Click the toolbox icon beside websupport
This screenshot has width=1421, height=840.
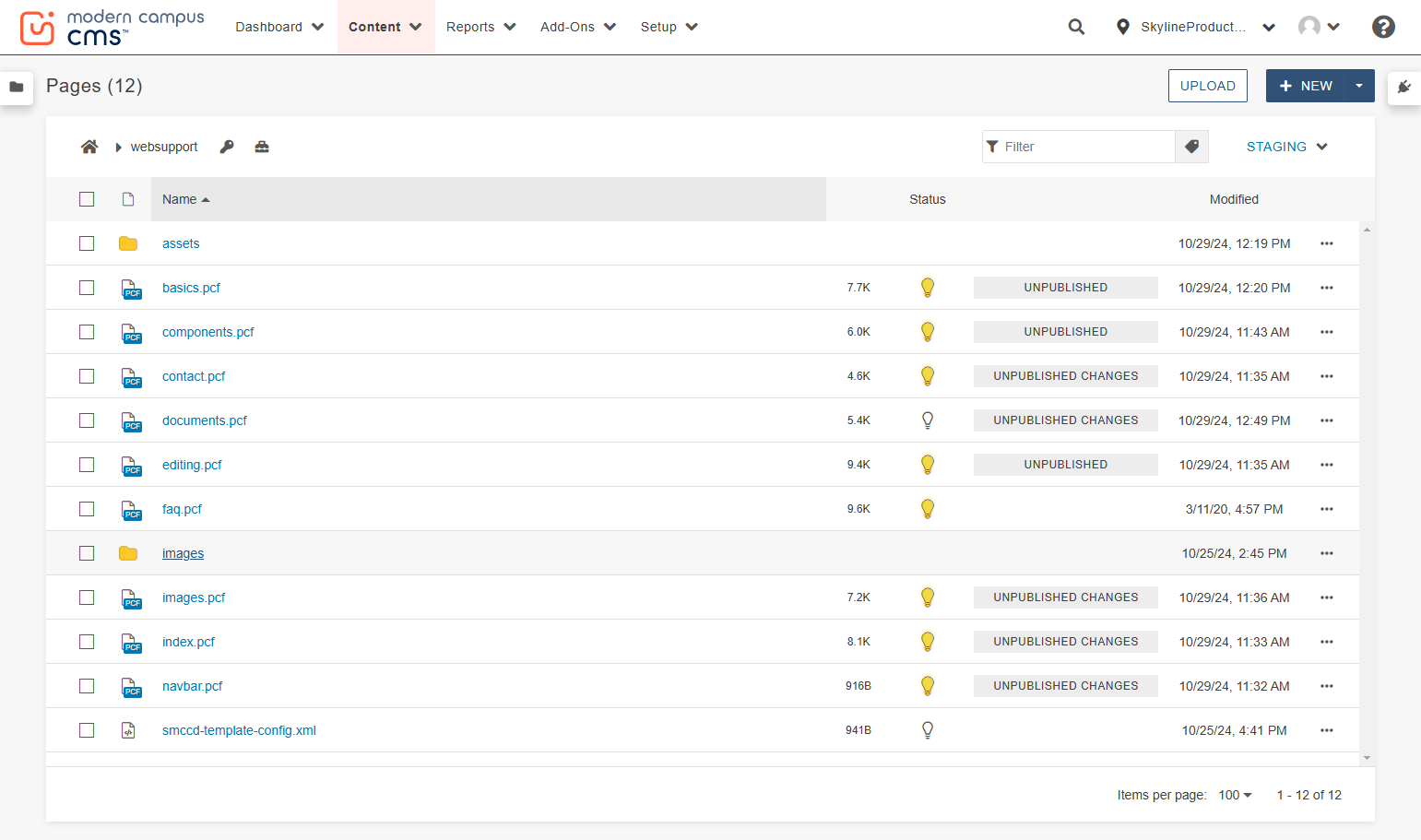[262, 147]
